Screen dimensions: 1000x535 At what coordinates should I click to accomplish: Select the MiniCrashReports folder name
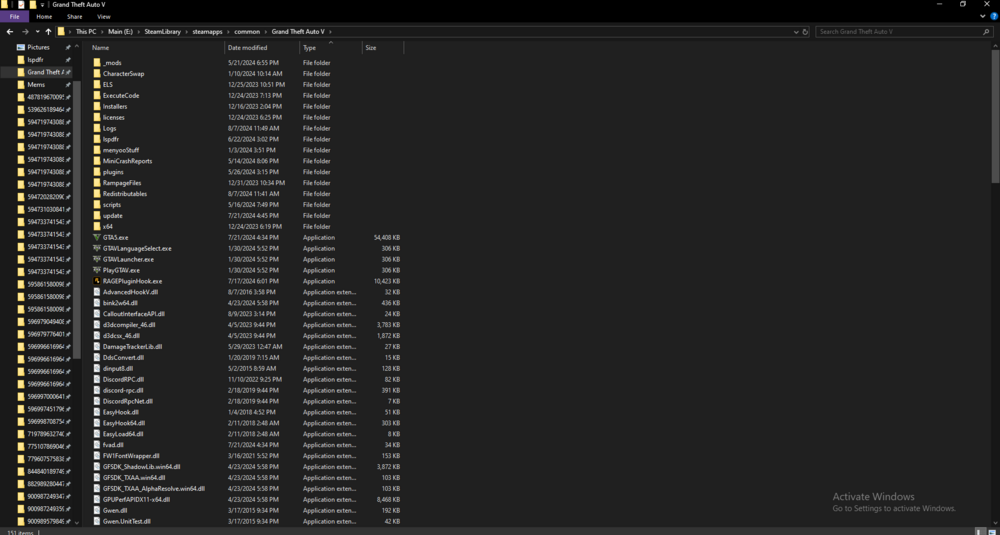[x=127, y=161]
